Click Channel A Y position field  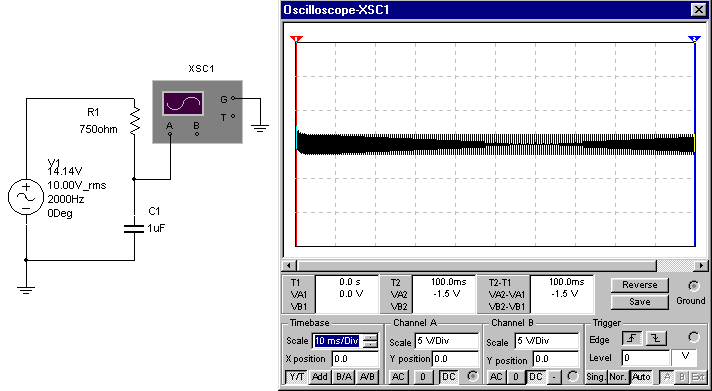click(x=455, y=359)
